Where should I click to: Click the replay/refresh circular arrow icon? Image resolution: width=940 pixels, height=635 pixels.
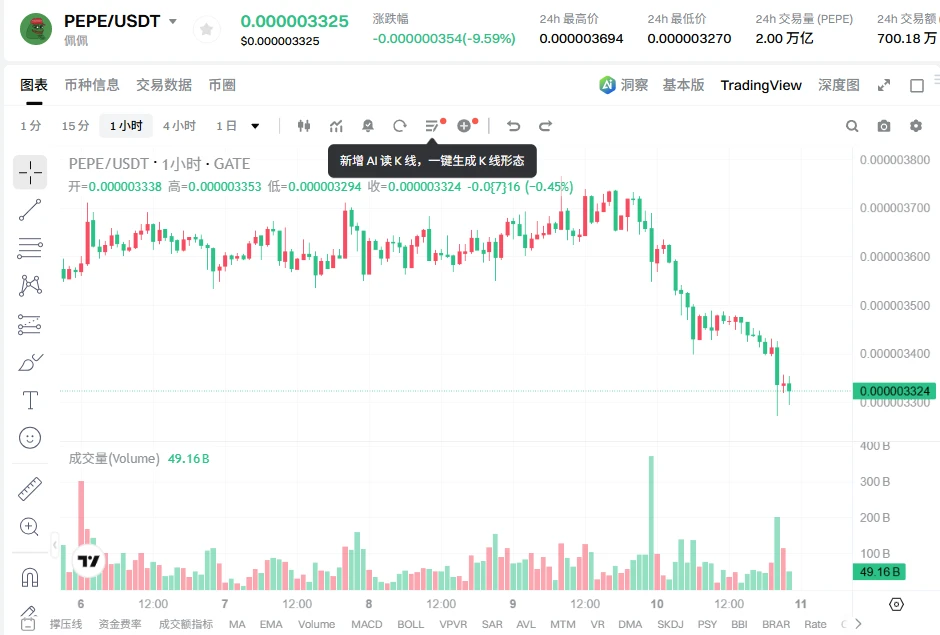[x=400, y=126]
